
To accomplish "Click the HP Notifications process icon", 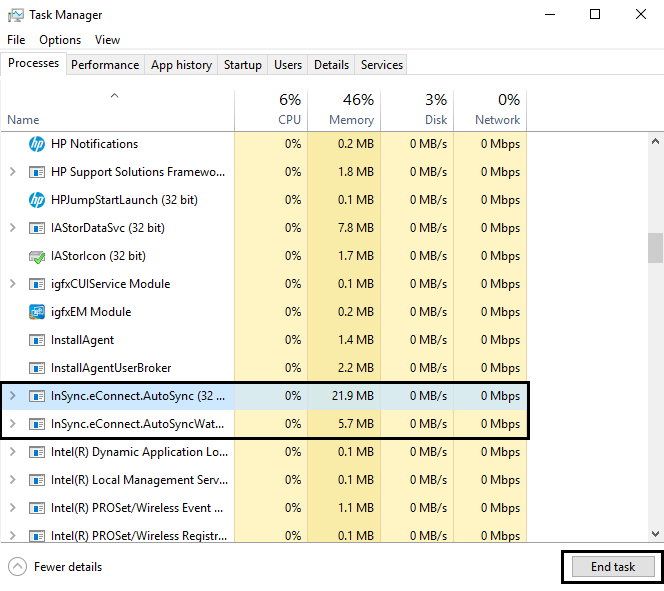I will click(37, 144).
